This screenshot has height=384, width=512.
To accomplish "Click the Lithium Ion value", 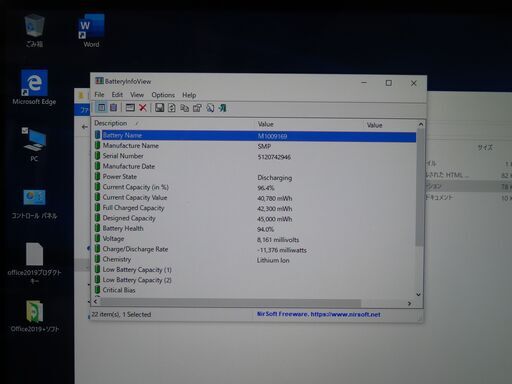I will tap(273, 260).
